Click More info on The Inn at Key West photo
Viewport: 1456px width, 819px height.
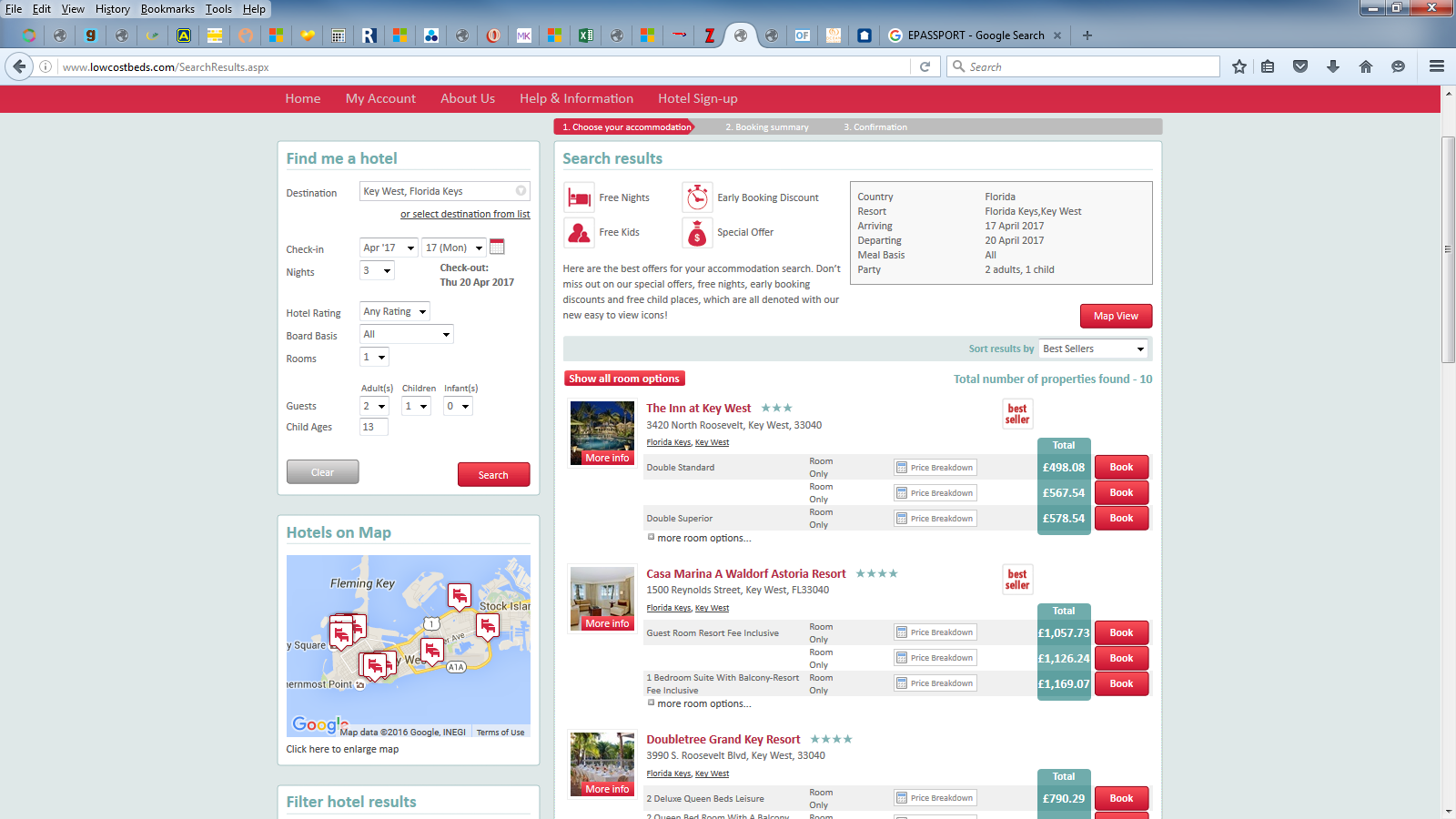607,458
